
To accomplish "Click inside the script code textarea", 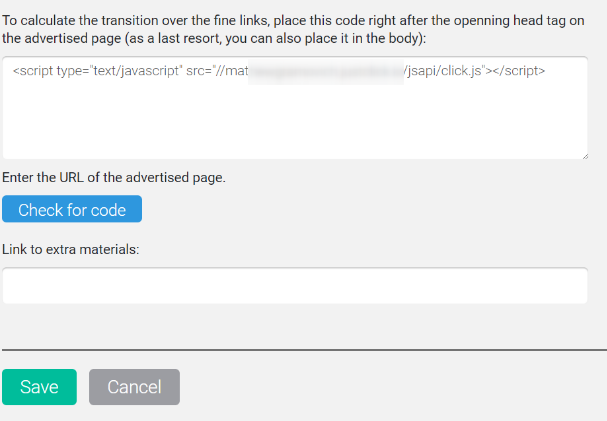I will (295, 108).
